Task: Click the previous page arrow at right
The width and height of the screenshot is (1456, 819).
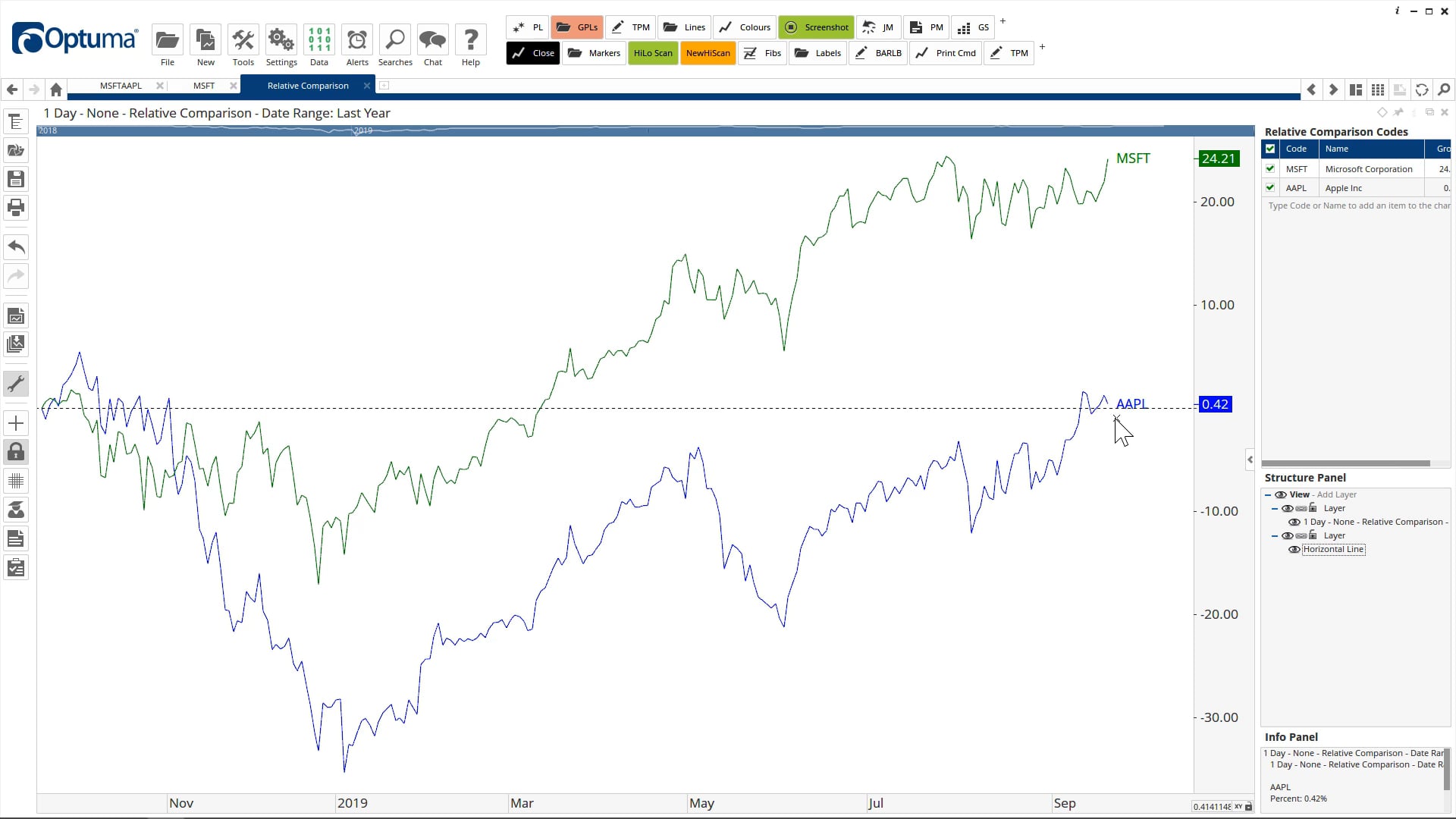Action: (x=1311, y=89)
